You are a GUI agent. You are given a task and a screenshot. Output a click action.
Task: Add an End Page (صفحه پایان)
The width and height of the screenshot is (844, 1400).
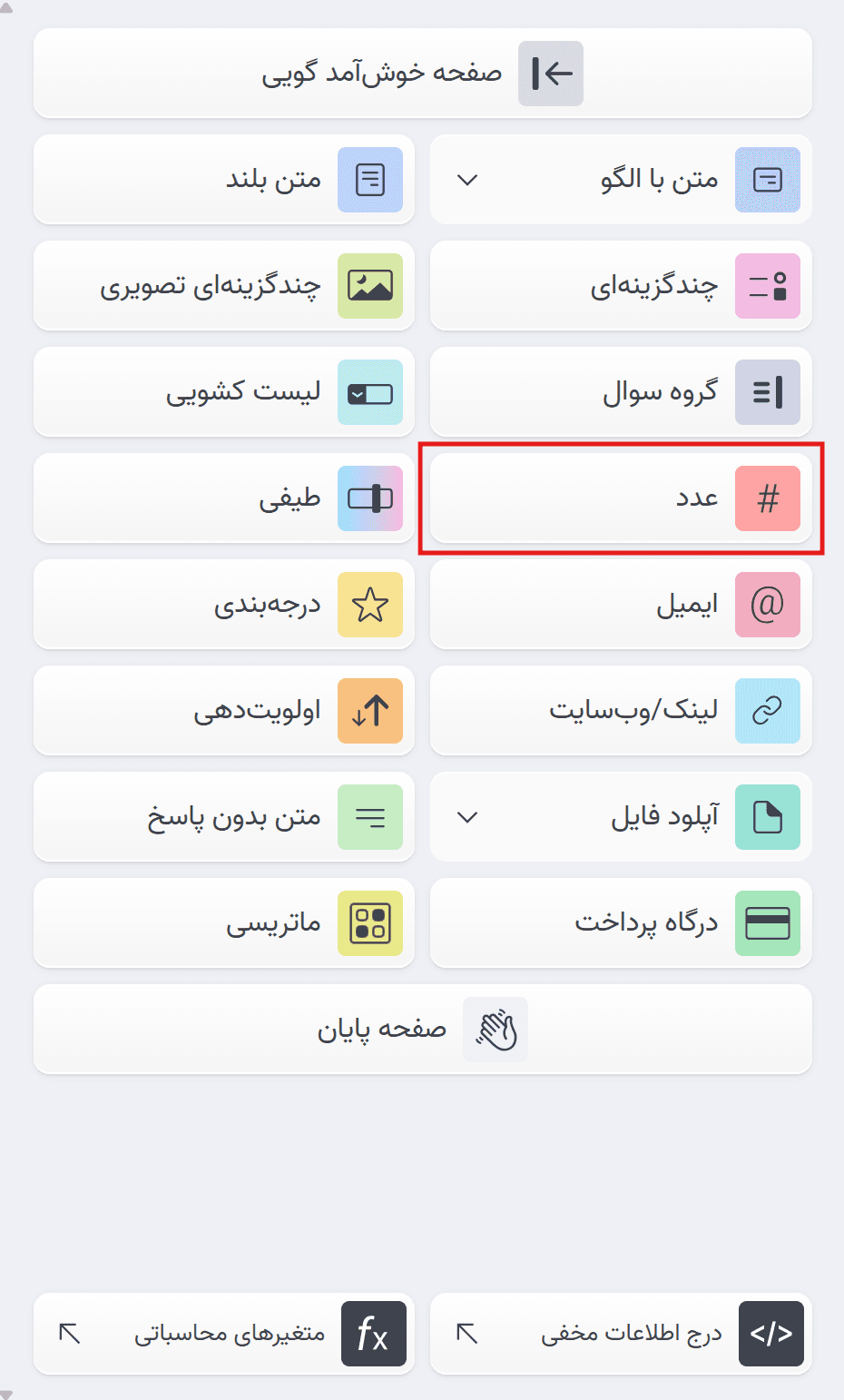(x=423, y=1029)
